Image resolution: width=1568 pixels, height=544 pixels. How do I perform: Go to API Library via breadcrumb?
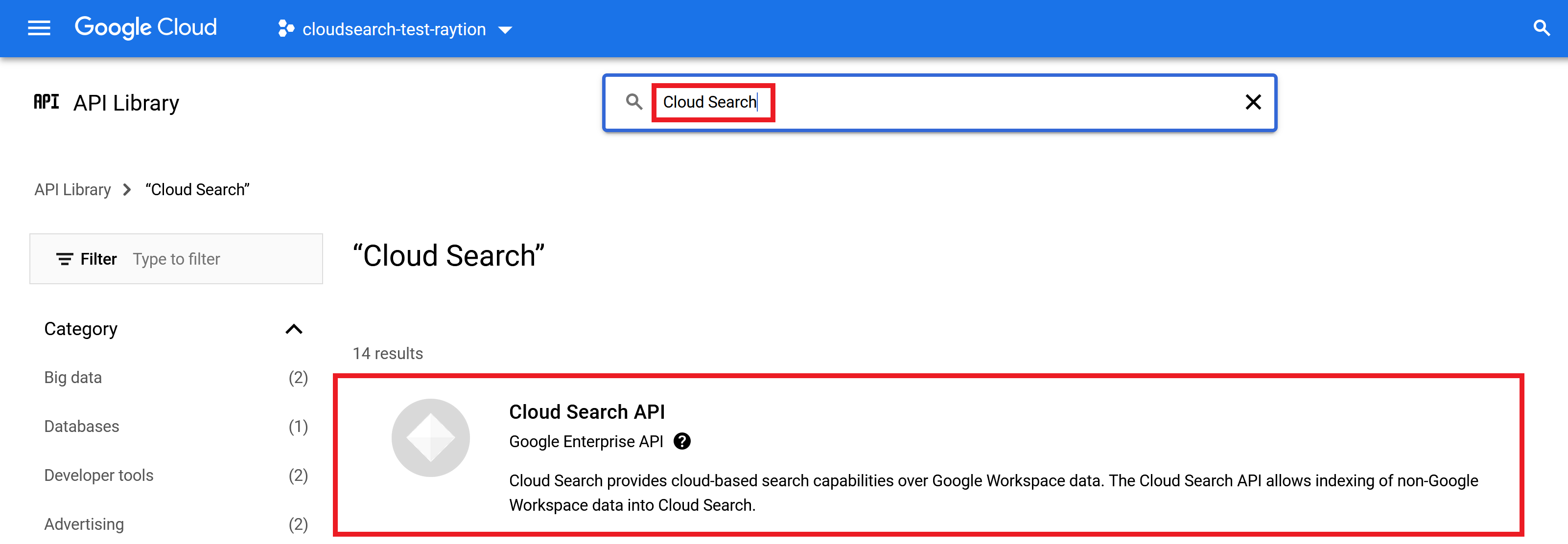click(72, 189)
